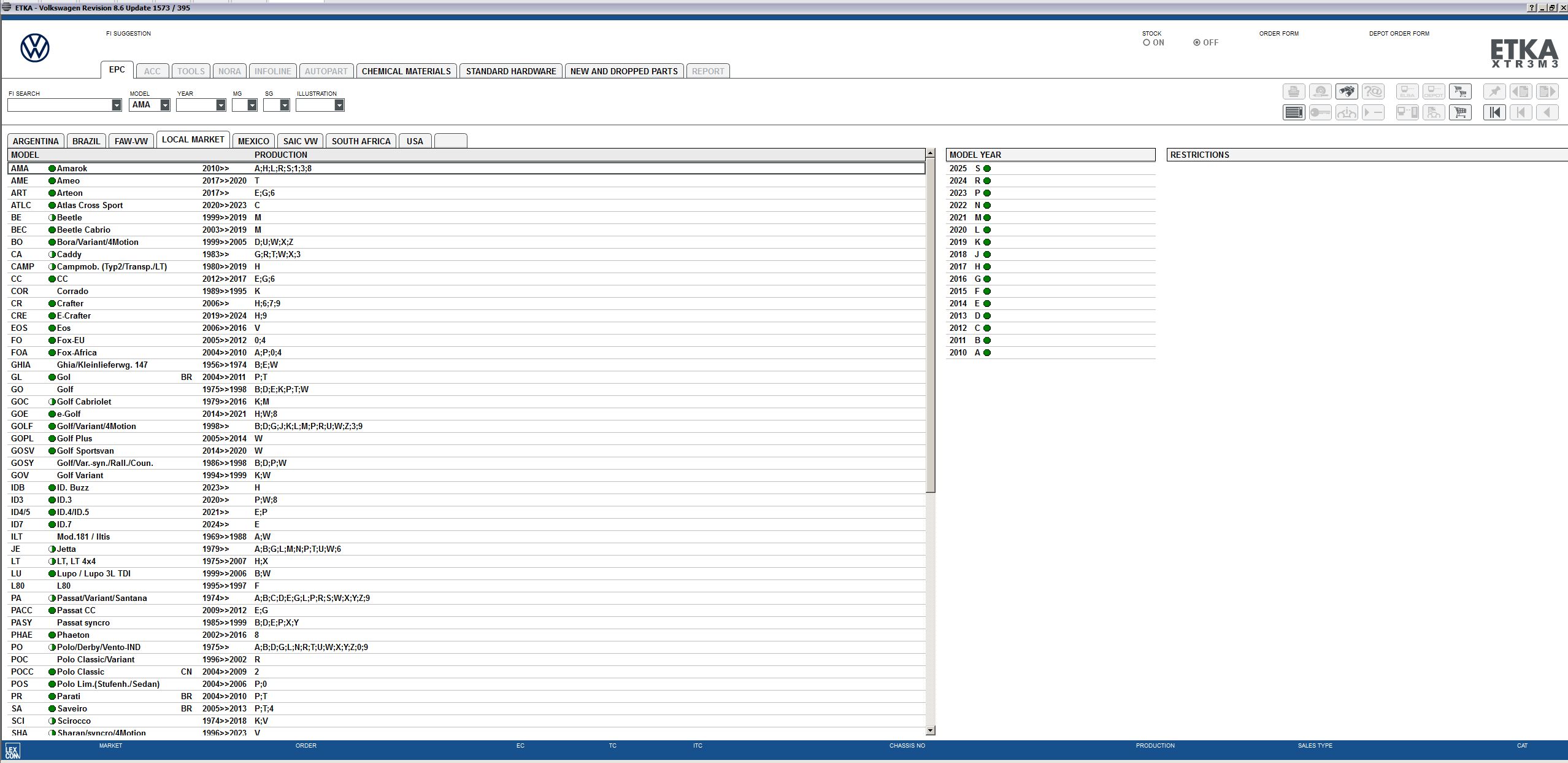Click the key icon in the toolbar
This screenshot has width=1568, height=763.
click(1320, 112)
